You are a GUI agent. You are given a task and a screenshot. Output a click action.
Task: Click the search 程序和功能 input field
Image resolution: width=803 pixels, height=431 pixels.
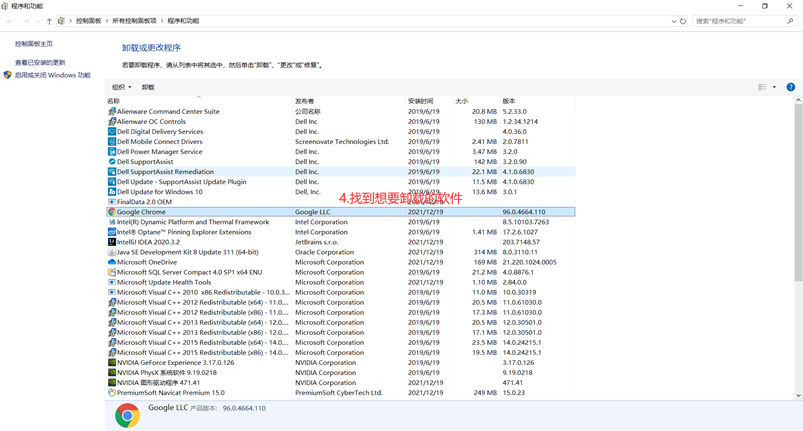[x=740, y=21]
